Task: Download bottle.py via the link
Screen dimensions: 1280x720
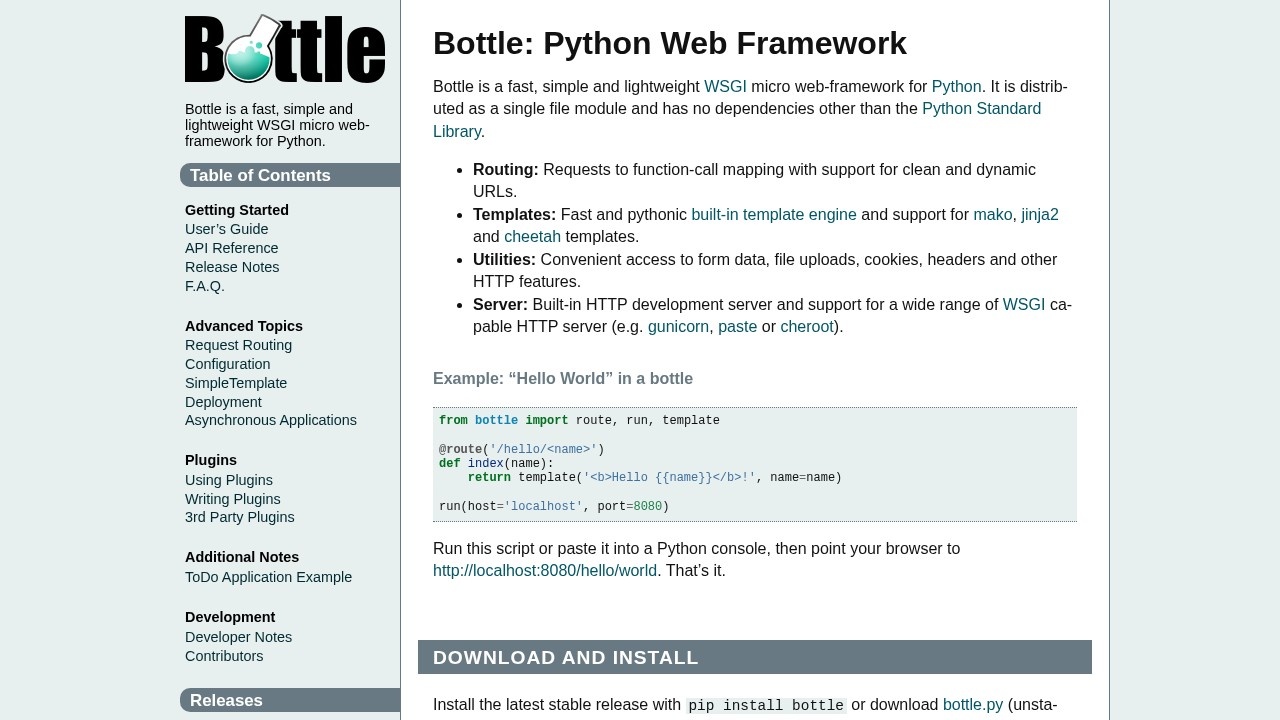Action: click(973, 705)
